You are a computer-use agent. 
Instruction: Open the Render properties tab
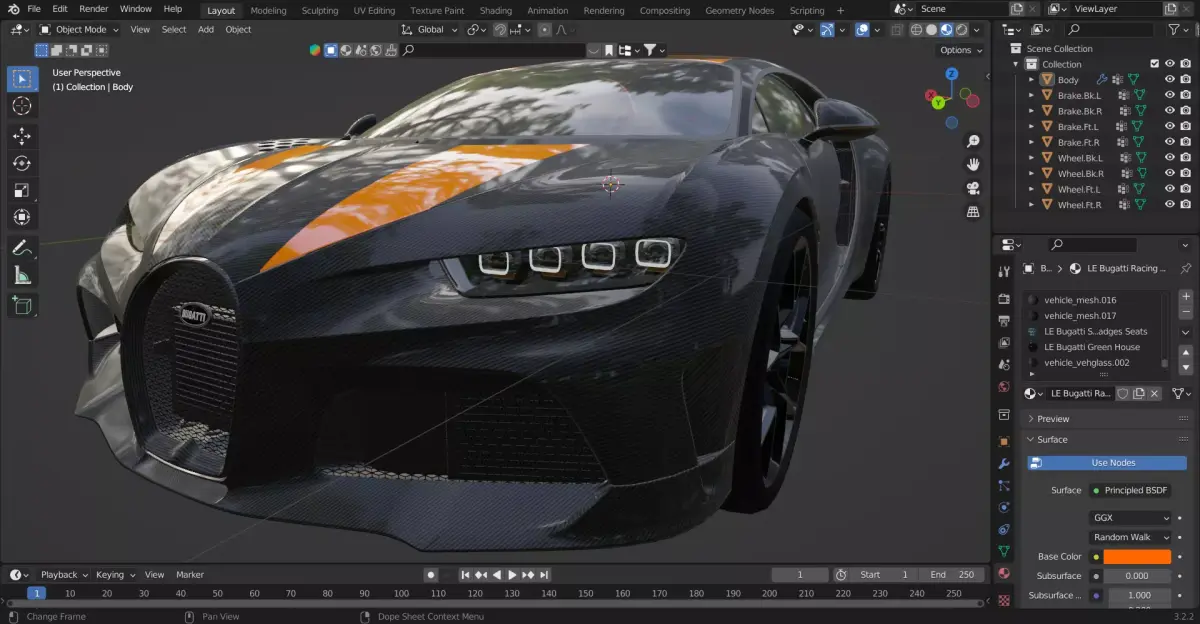coord(1004,299)
